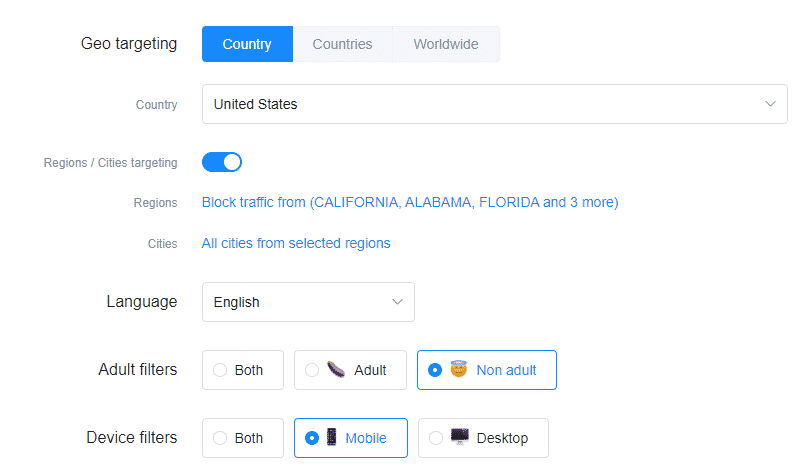Select Adult radio button
This screenshot has width=804, height=473.
pos(312,370)
